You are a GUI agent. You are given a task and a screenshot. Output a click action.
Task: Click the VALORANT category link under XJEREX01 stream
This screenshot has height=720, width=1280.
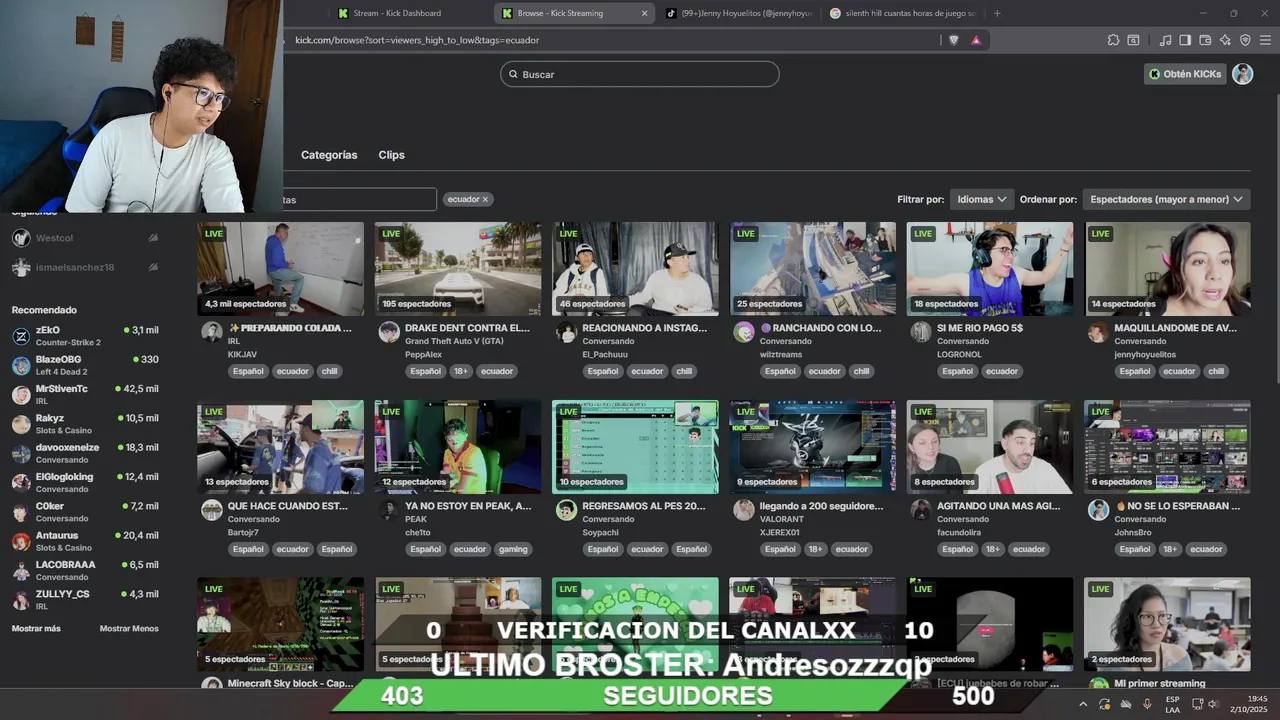[x=782, y=519]
